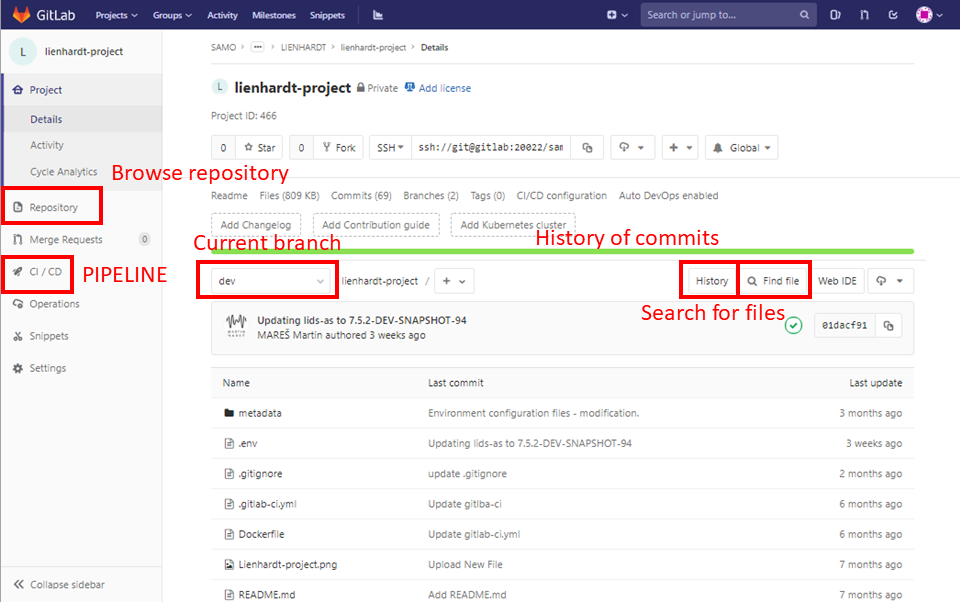960x607 pixels.
Task: Click the Find file button
Action: [774, 281]
